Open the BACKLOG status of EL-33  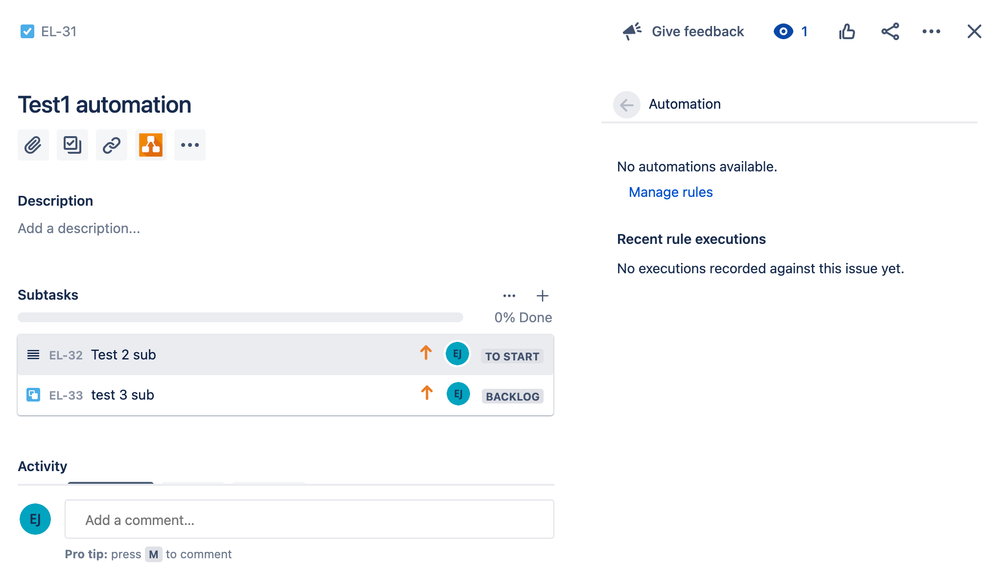(512, 396)
